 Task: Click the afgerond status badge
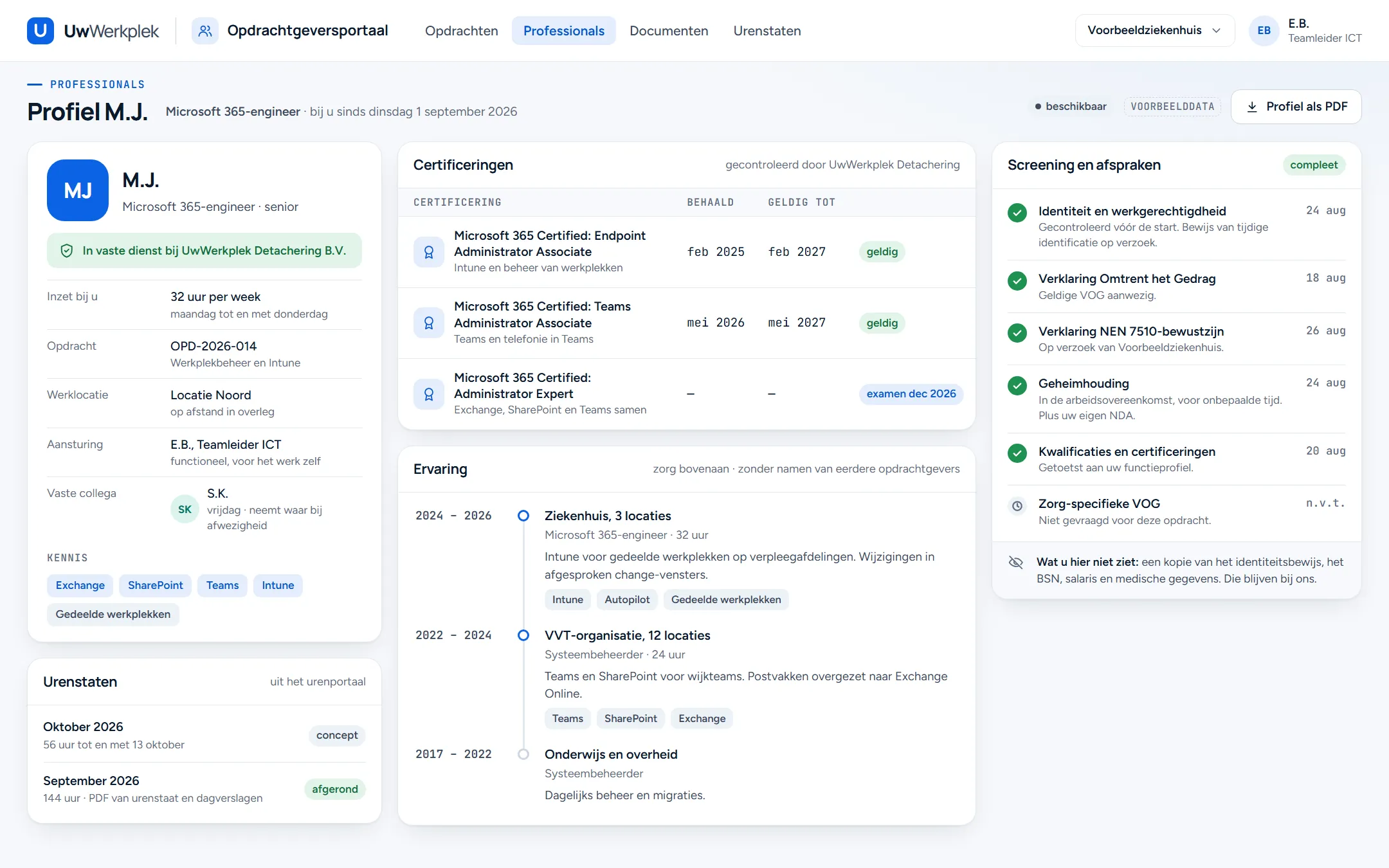[x=335, y=789]
